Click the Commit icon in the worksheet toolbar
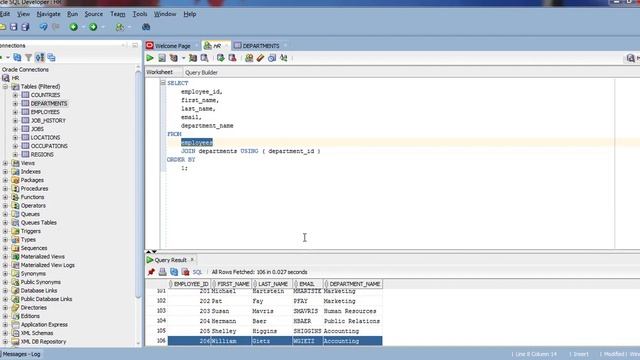 pos(220,58)
